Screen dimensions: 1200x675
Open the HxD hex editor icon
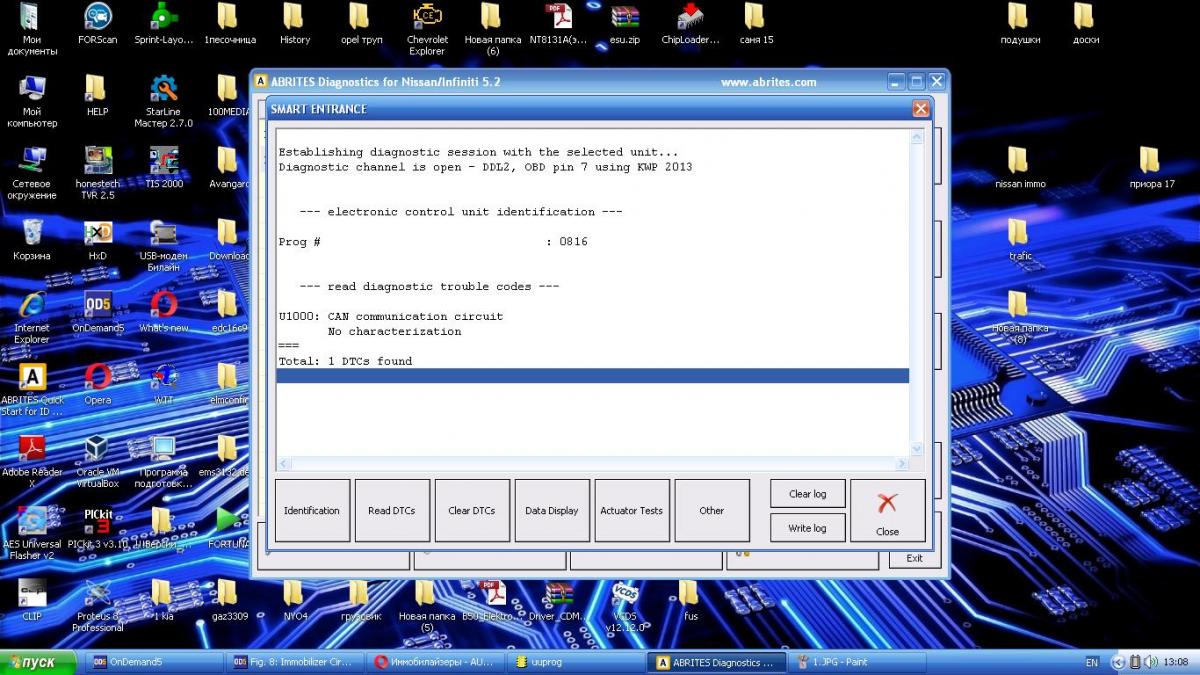97,240
